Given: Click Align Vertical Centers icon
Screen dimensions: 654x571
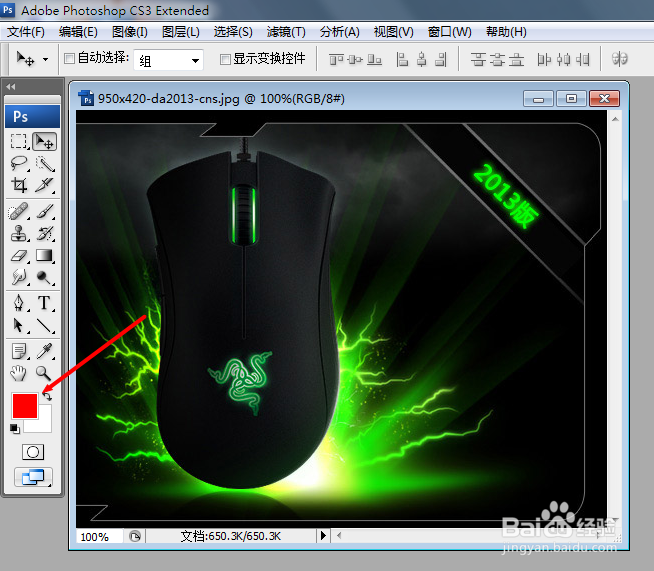Looking at the screenshot, I should tap(355, 60).
